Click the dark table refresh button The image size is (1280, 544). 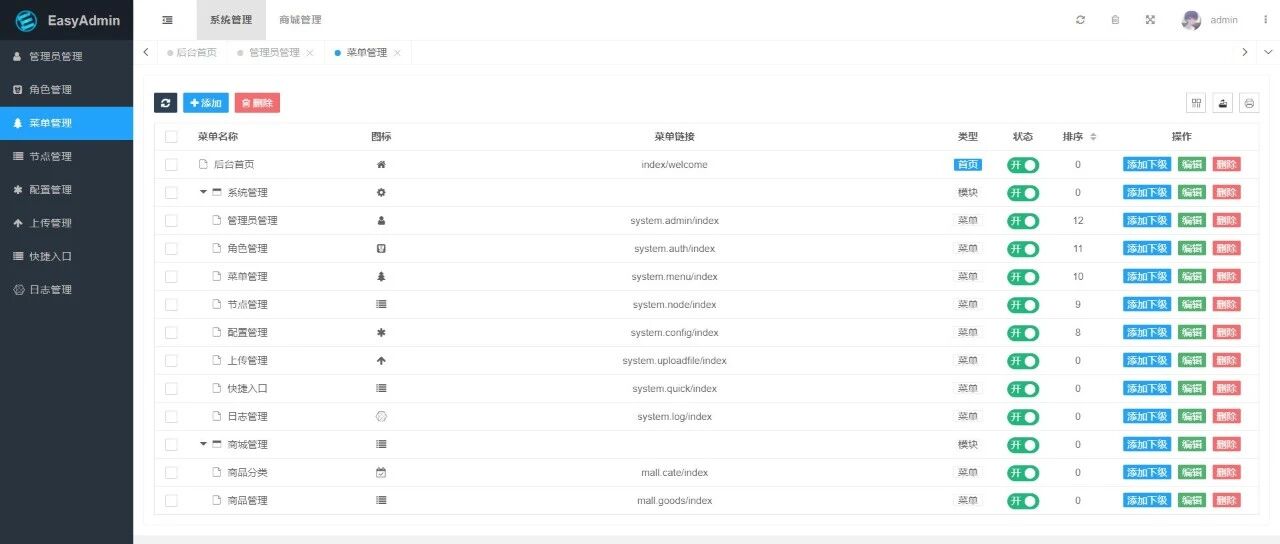point(165,103)
